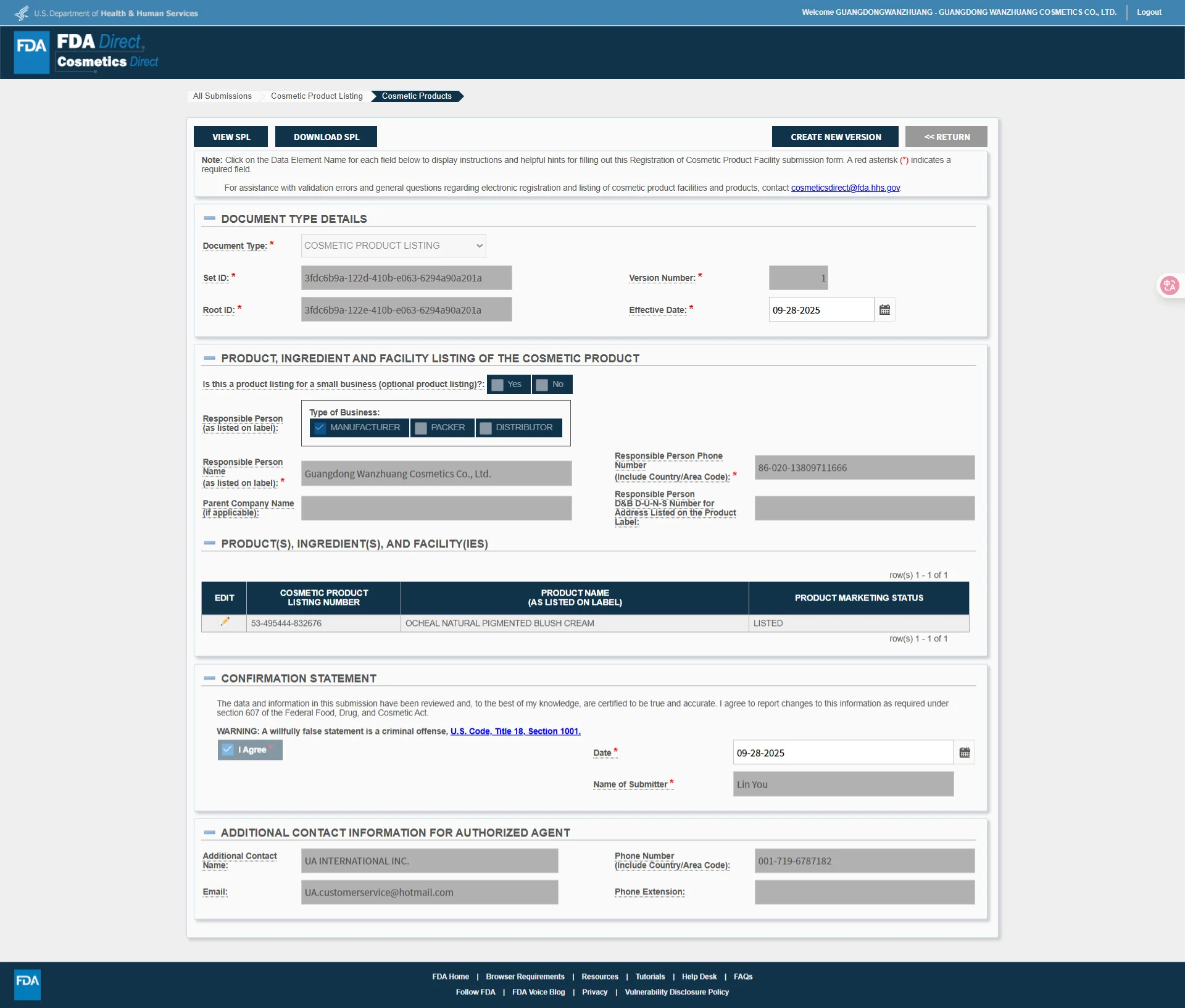
Task: Open FAQs footer link
Action: point(743,977)
